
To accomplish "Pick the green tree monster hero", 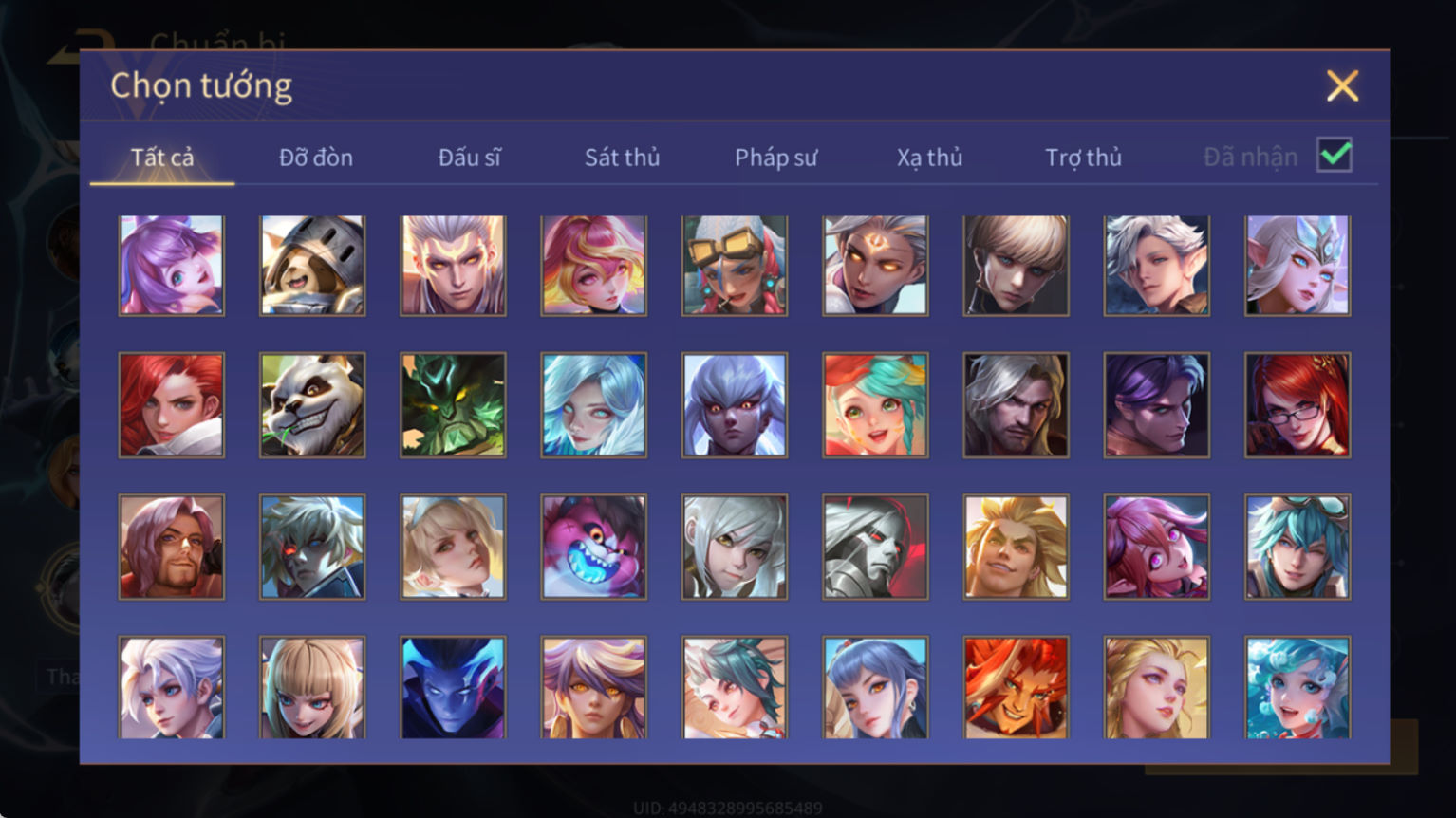I will [x=453, y=405].
